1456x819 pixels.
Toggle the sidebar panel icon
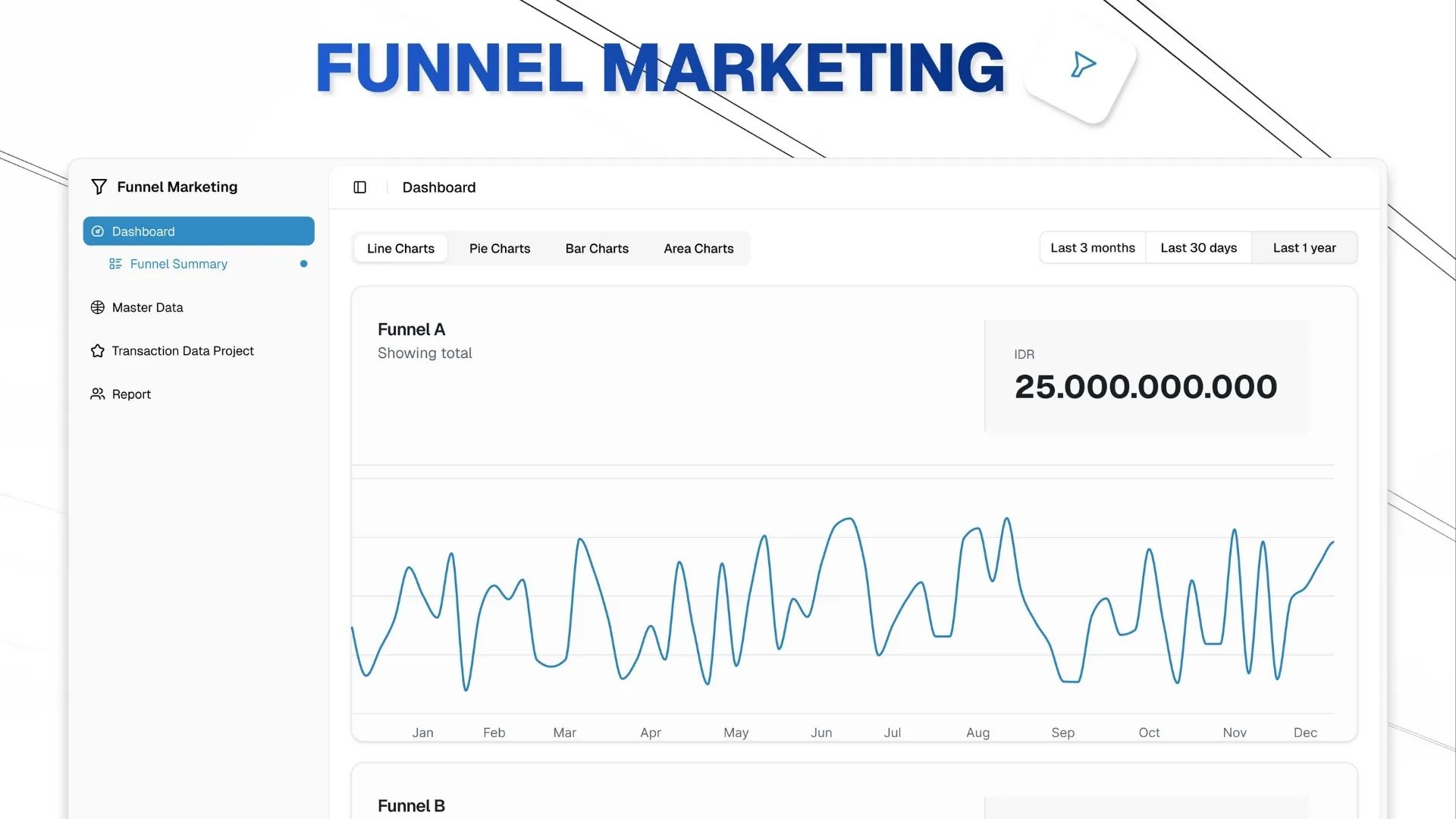click(x=360, y=187)
